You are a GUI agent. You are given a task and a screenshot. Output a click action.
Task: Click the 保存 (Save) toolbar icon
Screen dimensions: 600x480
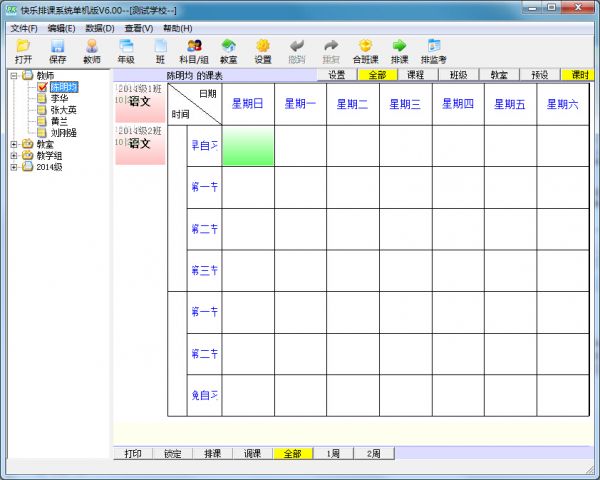57,51
